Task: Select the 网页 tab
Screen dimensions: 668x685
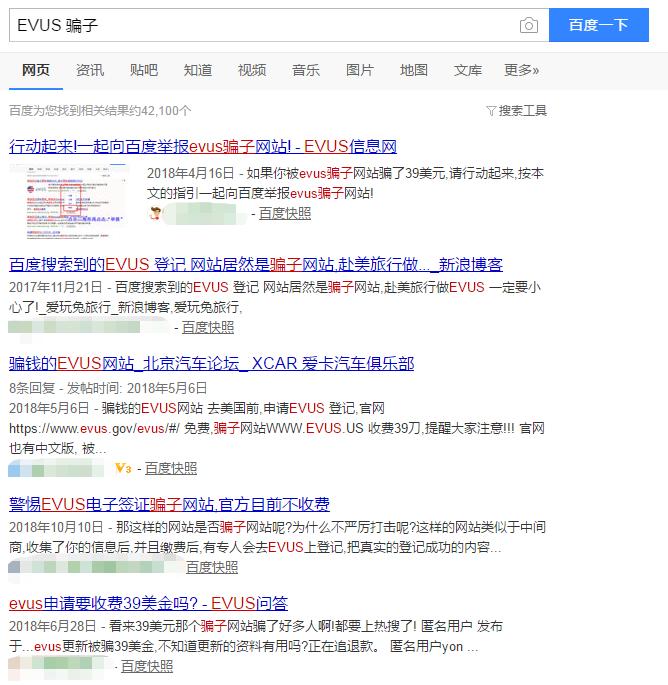Action: click(36, 70)
